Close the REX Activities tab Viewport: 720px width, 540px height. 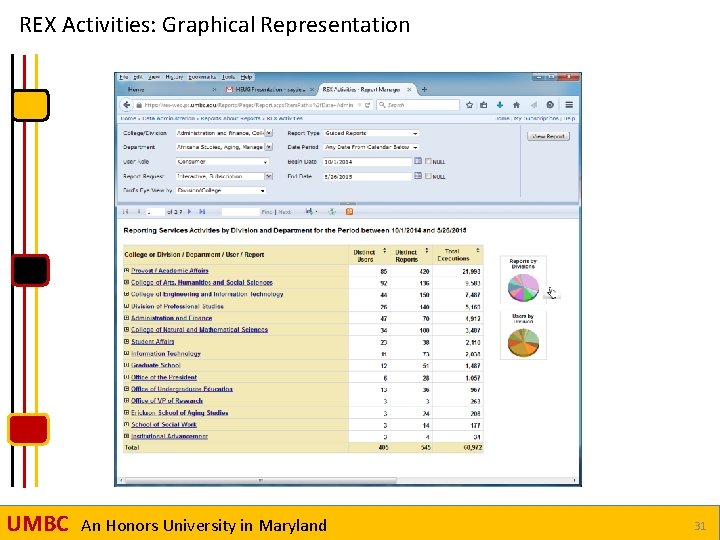(409, 90)
